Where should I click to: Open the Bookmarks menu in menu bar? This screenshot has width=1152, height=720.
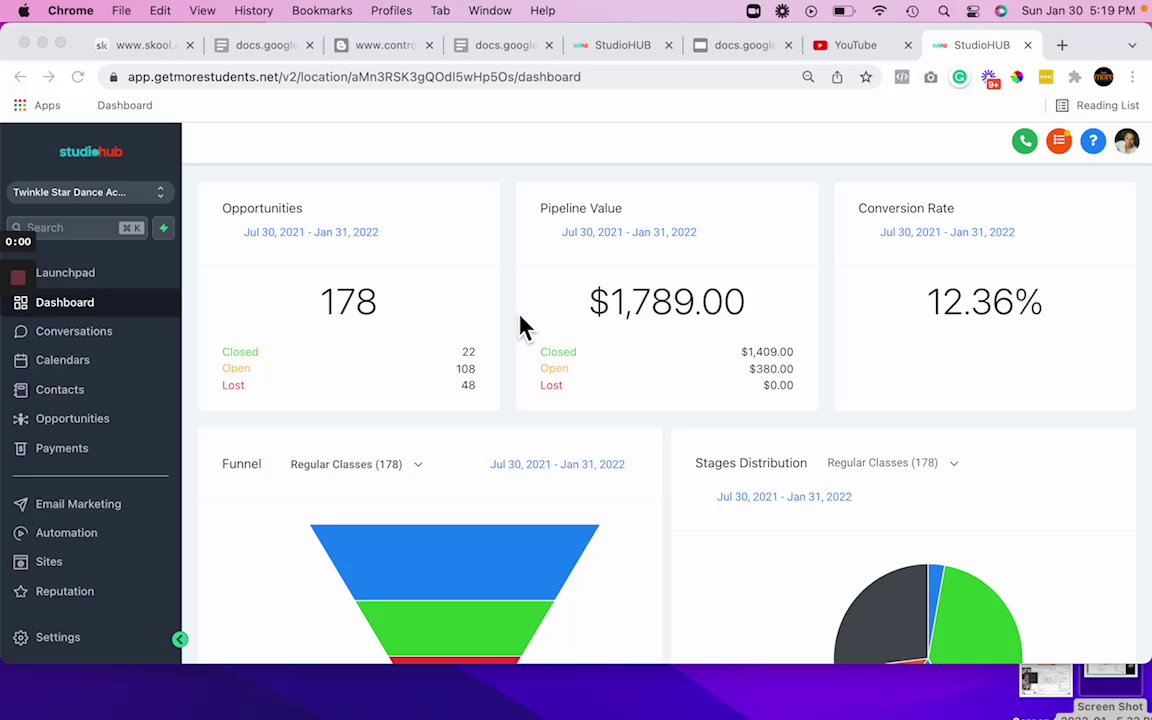[322, 11]
